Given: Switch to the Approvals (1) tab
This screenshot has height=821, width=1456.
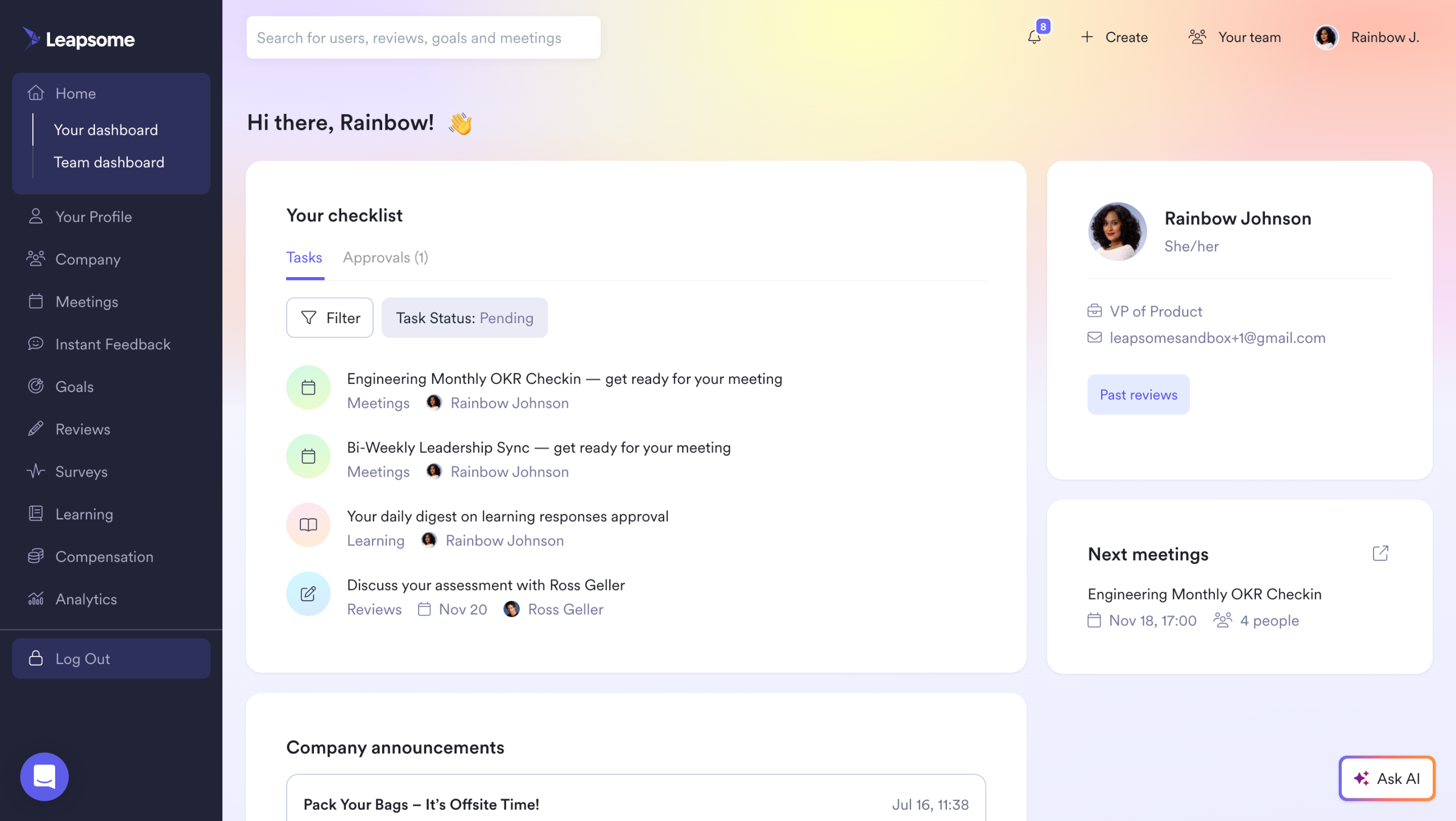Looking at the screenshot, I should (385, 258).
